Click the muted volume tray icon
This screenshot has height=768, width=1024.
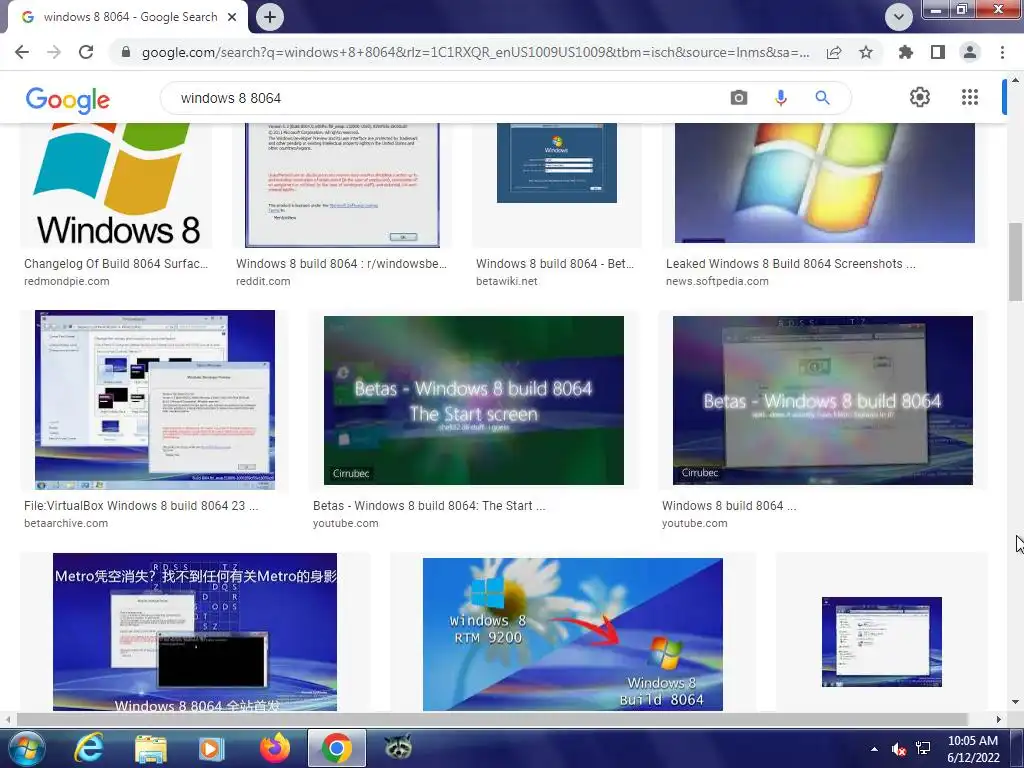[899, 748]
